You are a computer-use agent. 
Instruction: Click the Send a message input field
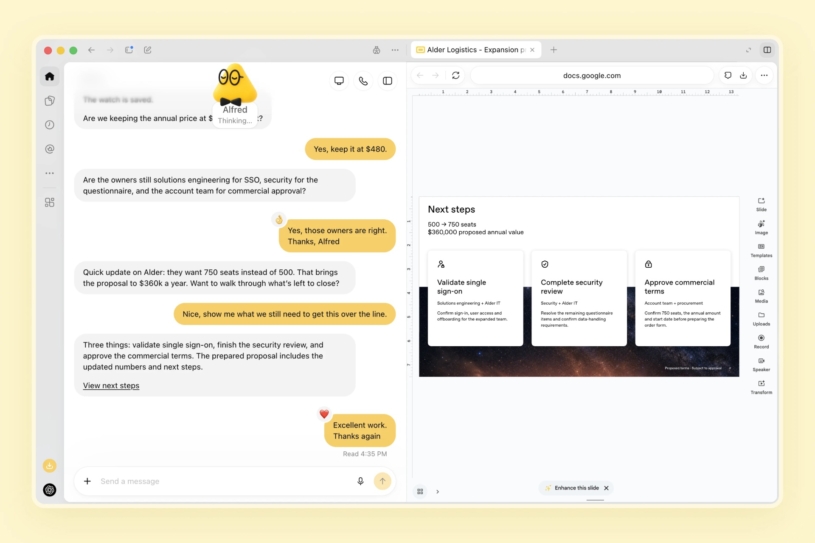pos(224,481)
